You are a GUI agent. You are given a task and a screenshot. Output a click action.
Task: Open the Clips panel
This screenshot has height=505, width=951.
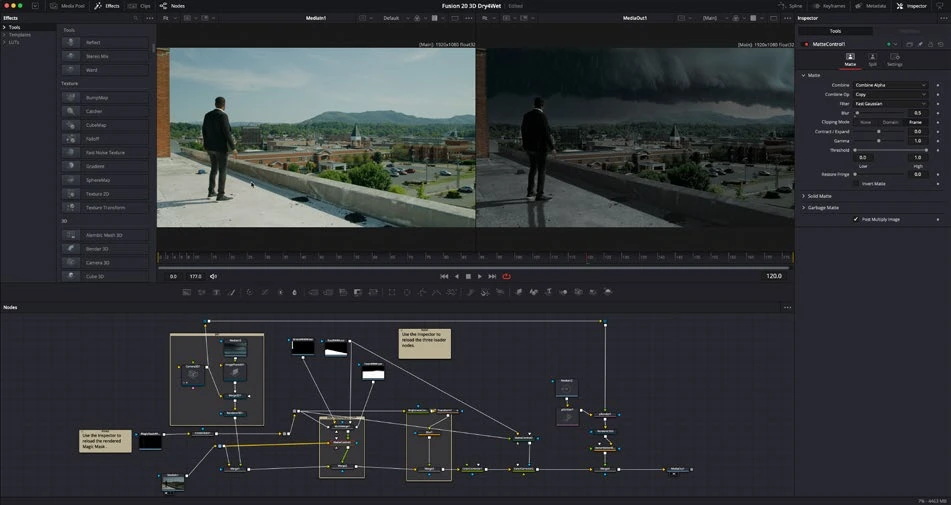(x=139, y=5)
